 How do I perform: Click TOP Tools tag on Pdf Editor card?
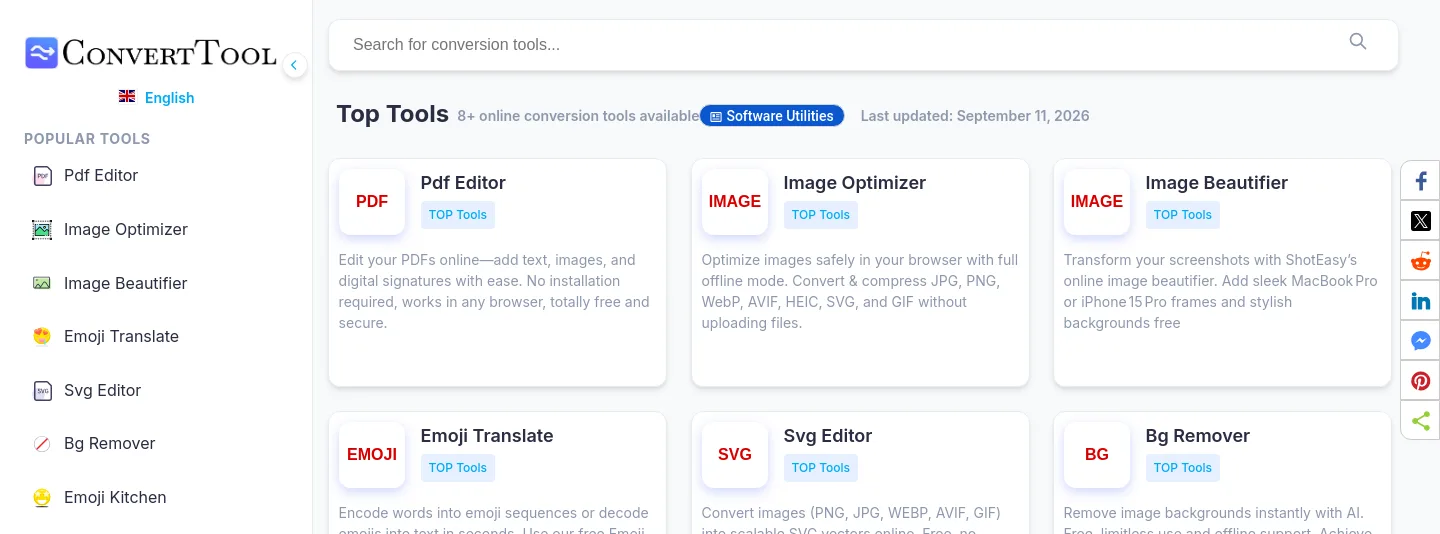click(458, 215)
